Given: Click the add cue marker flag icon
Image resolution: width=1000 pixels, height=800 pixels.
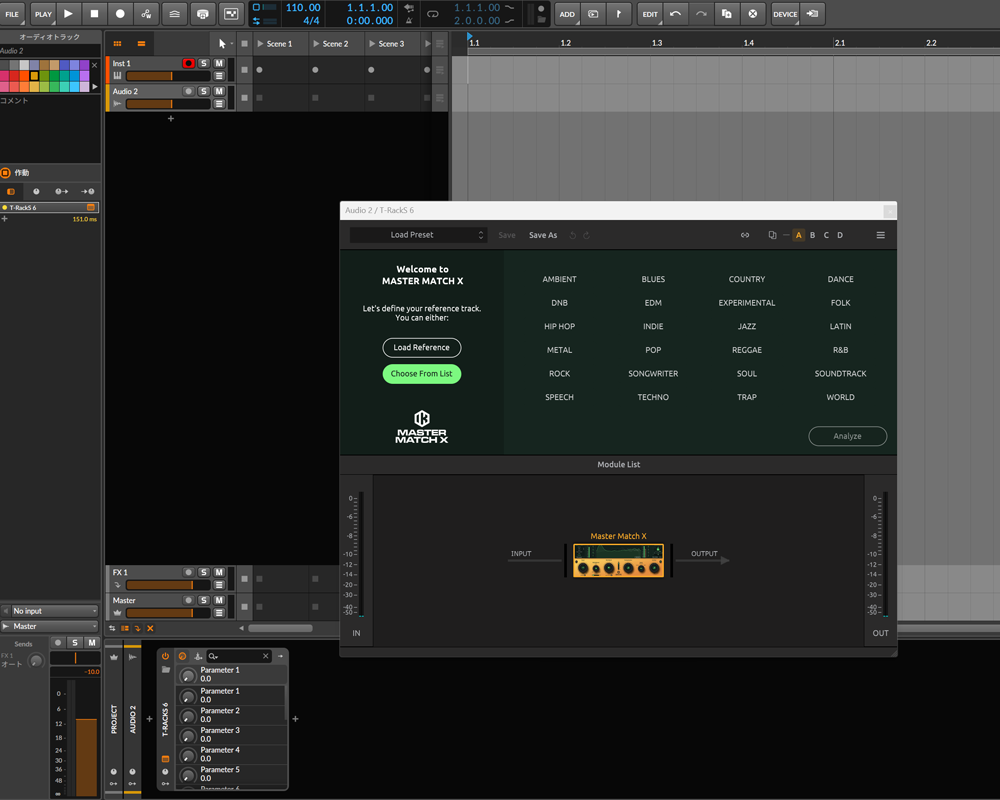Looking at the screenshot, I should (619, 13).
